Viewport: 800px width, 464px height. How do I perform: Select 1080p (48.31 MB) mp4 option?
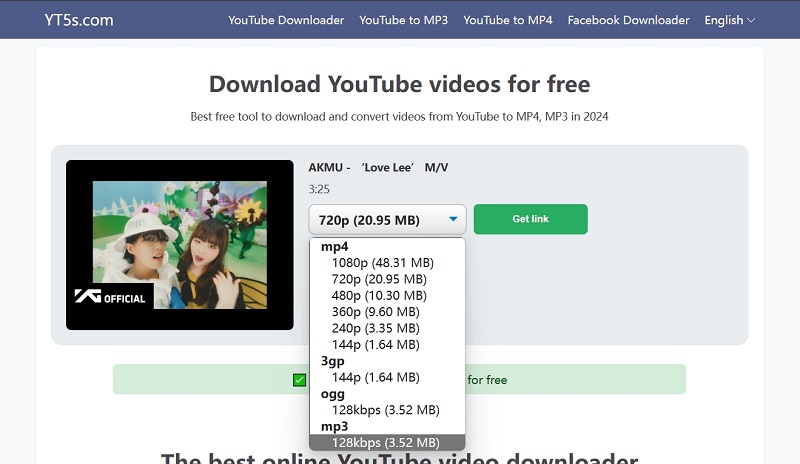[387, 263]
